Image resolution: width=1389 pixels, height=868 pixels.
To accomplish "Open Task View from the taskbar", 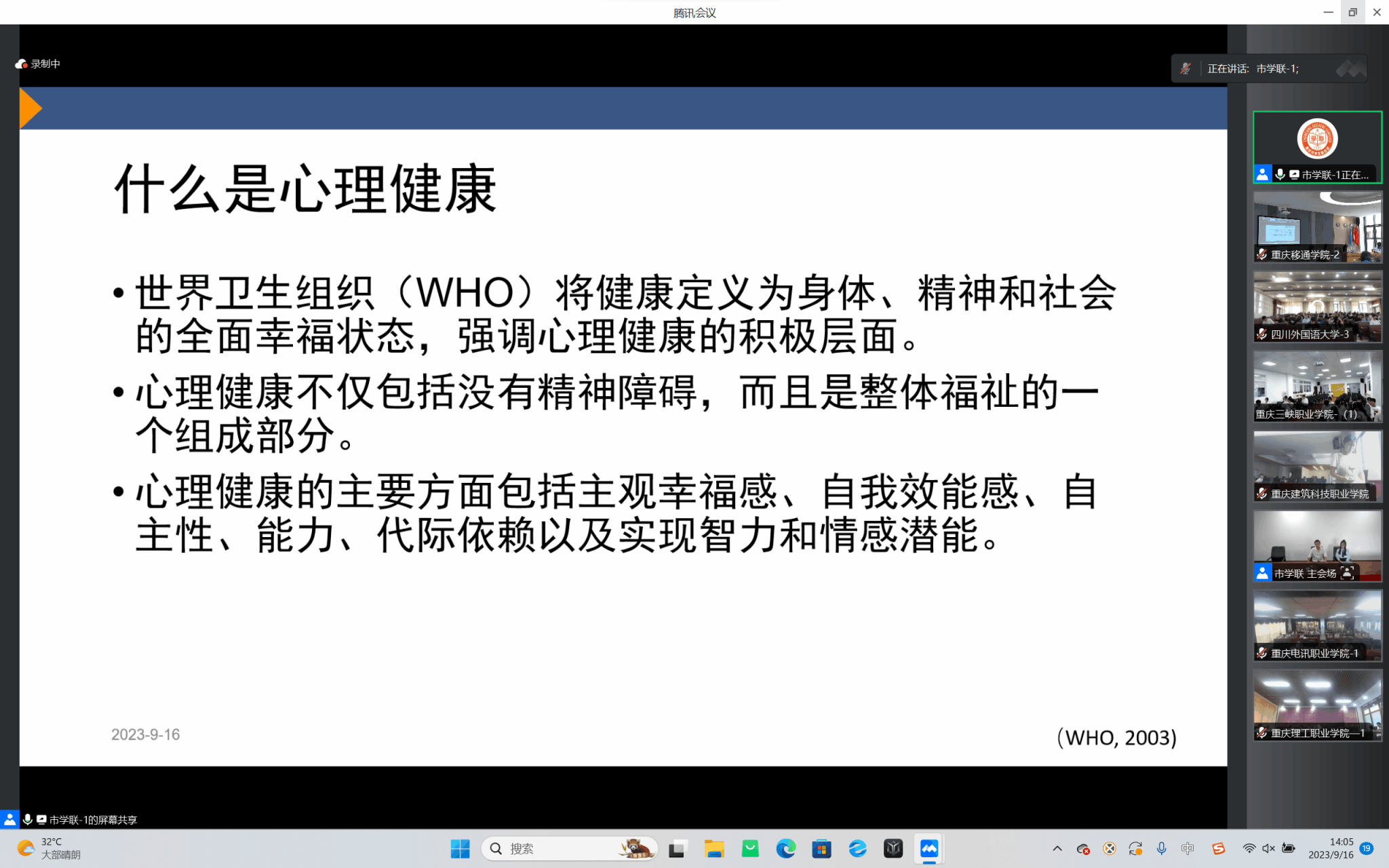I will click(x=678, y=848).
